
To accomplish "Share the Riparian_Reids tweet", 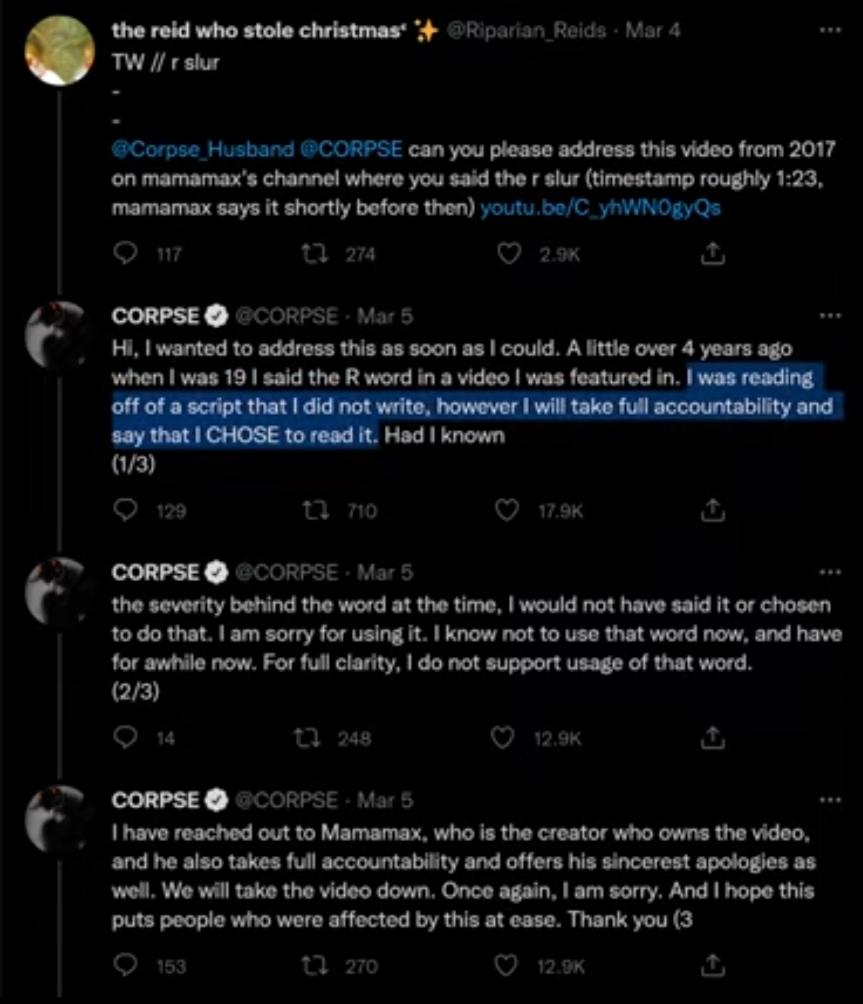I will click(712, 254).
